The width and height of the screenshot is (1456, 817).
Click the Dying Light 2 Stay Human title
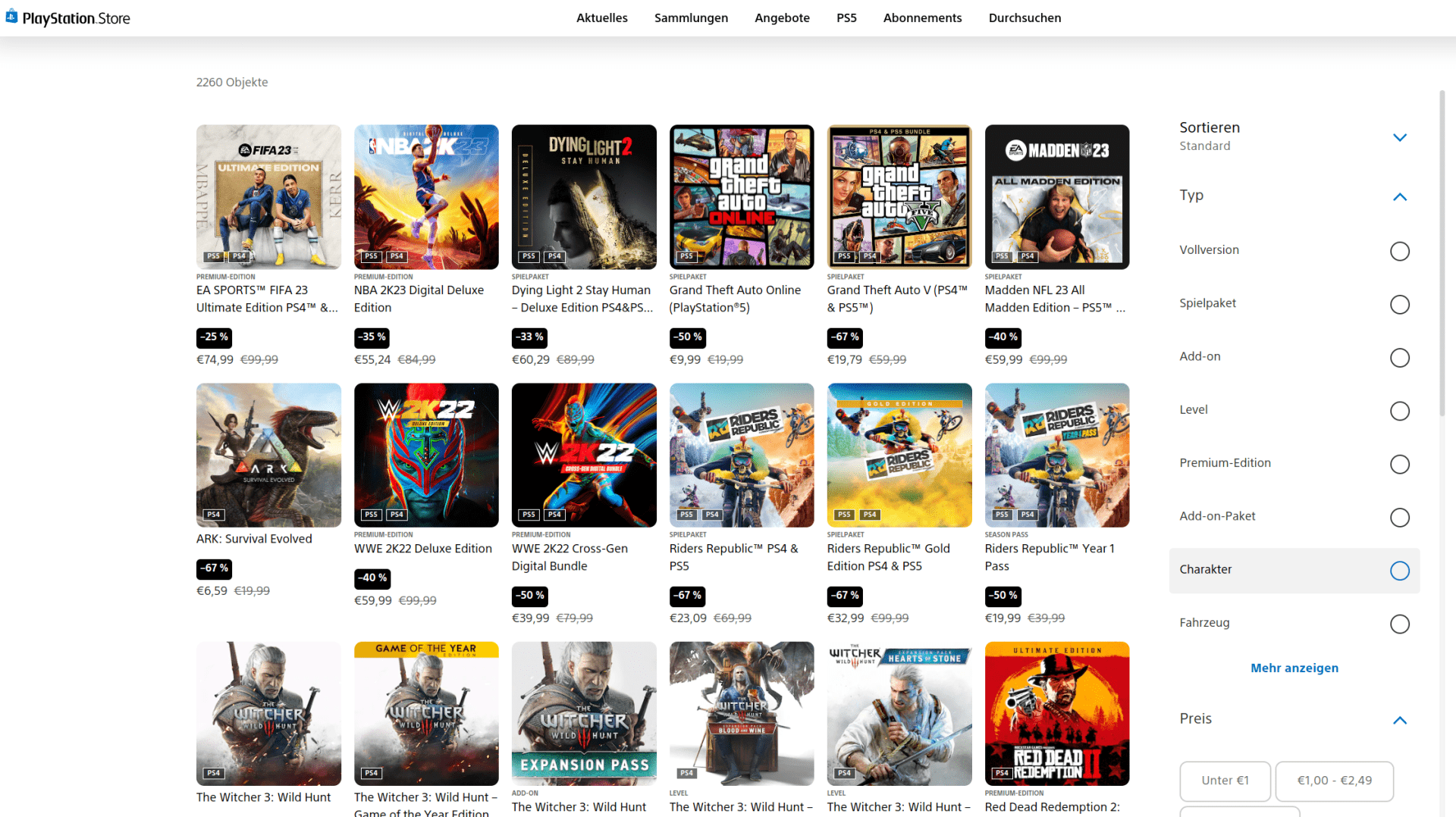(582, 299)
